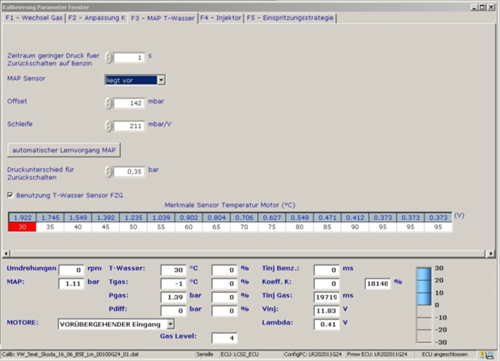Click the MAP 1.11 bar field
500x361 pixels.
coord(71,284)
